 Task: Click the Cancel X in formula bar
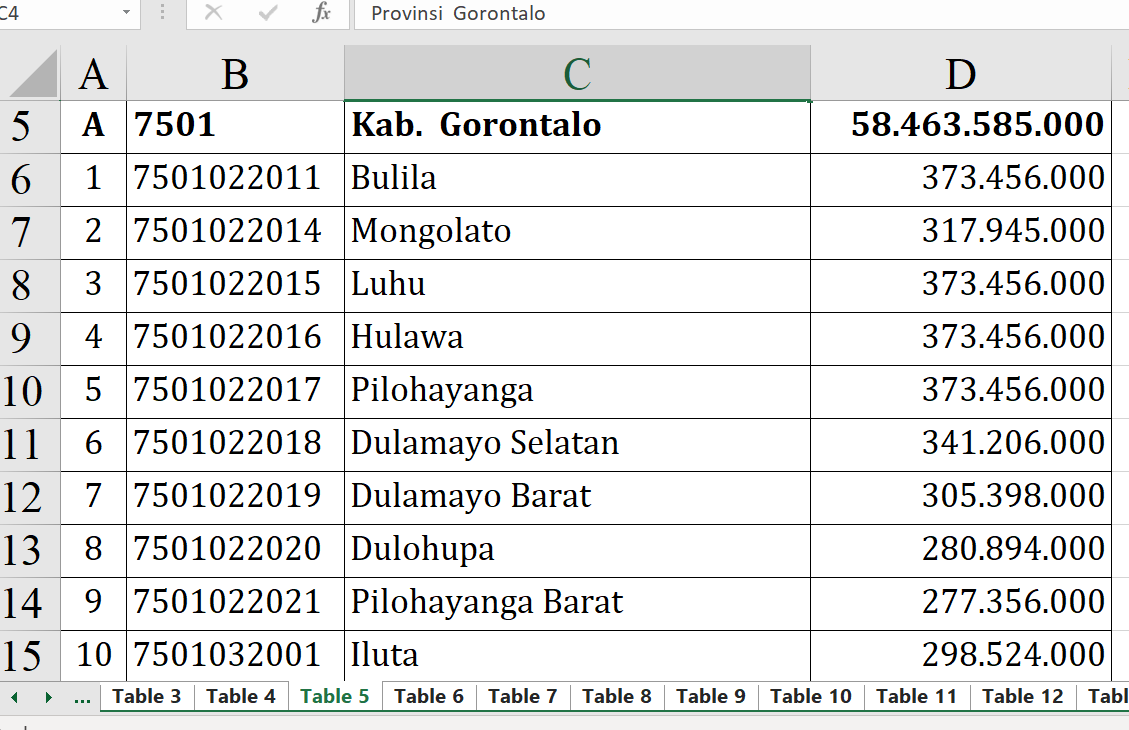click(x=213, y=13)
